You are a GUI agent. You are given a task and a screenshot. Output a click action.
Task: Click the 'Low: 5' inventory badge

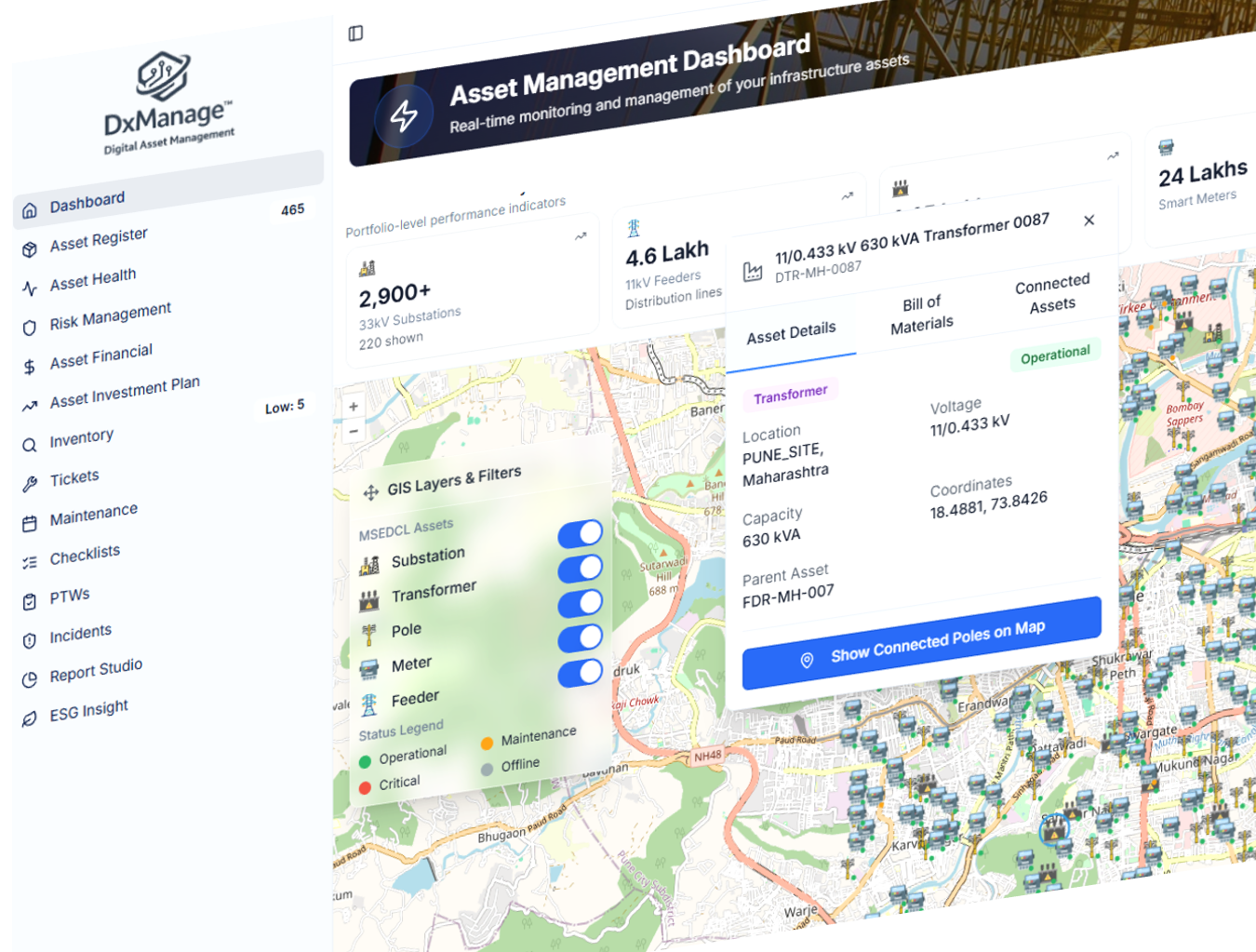pyautogui.click(x=285, y=407)
